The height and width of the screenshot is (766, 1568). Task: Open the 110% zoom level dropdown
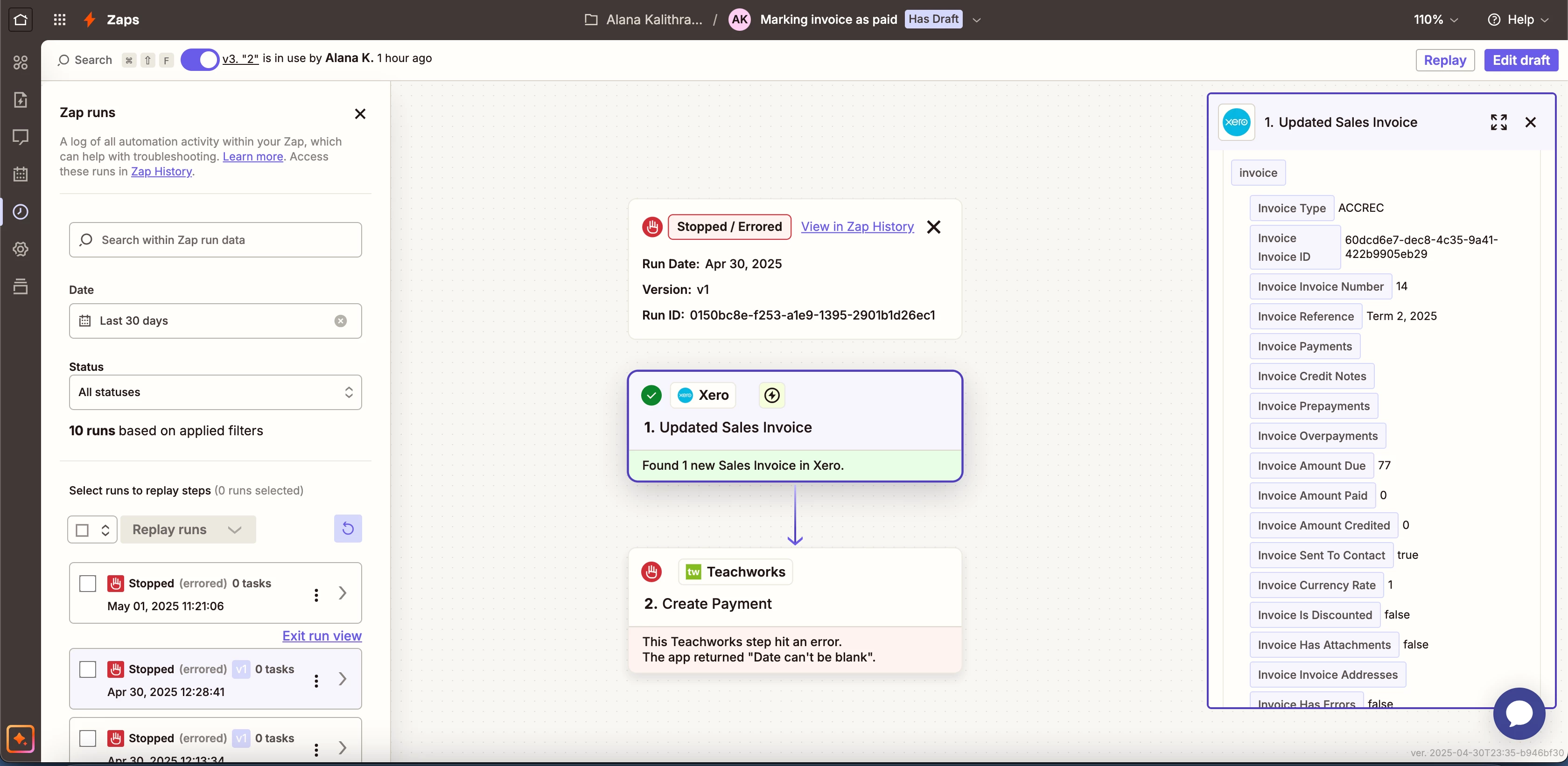[1435, 20]
